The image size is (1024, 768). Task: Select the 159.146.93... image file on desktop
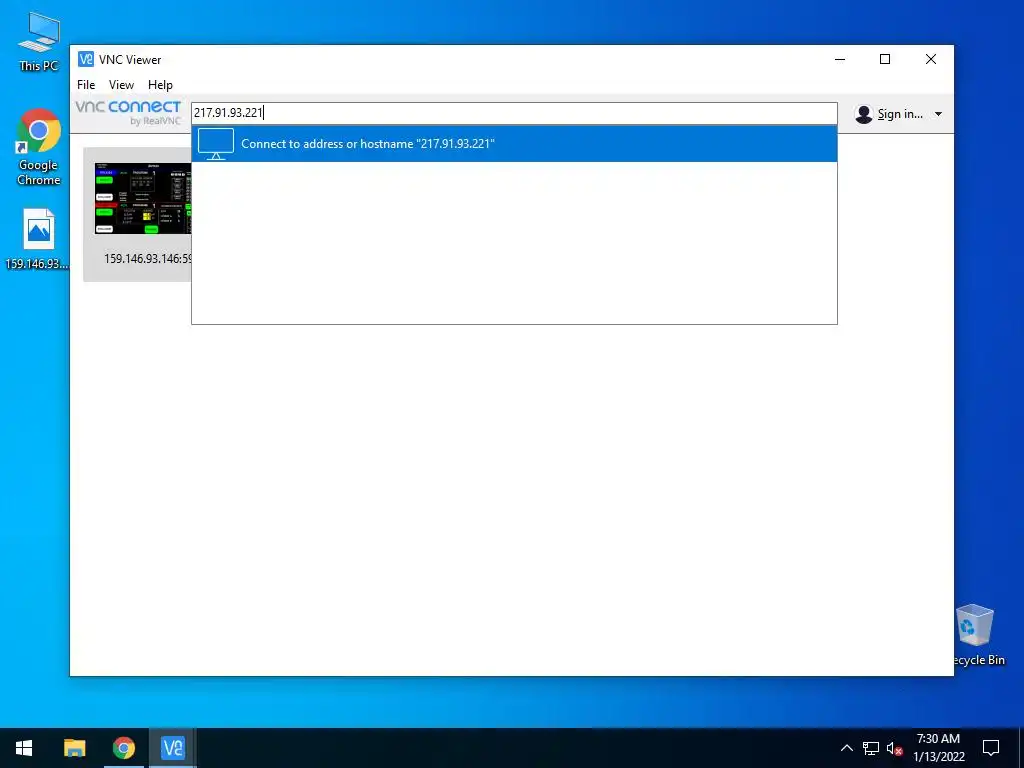pyautogui.click(x=37, y=239)
